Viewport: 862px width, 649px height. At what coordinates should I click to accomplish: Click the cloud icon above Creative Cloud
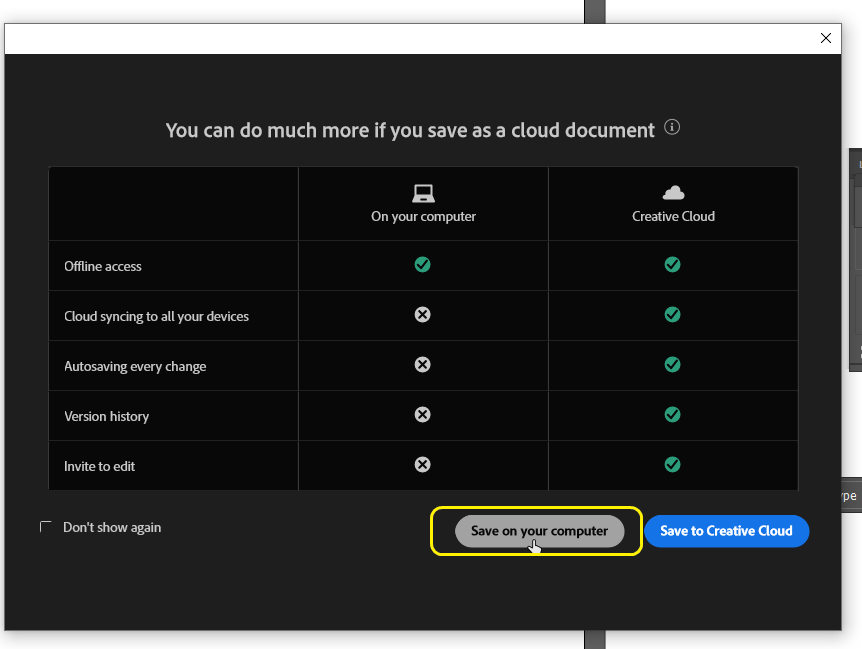click(x=673, y=192)
